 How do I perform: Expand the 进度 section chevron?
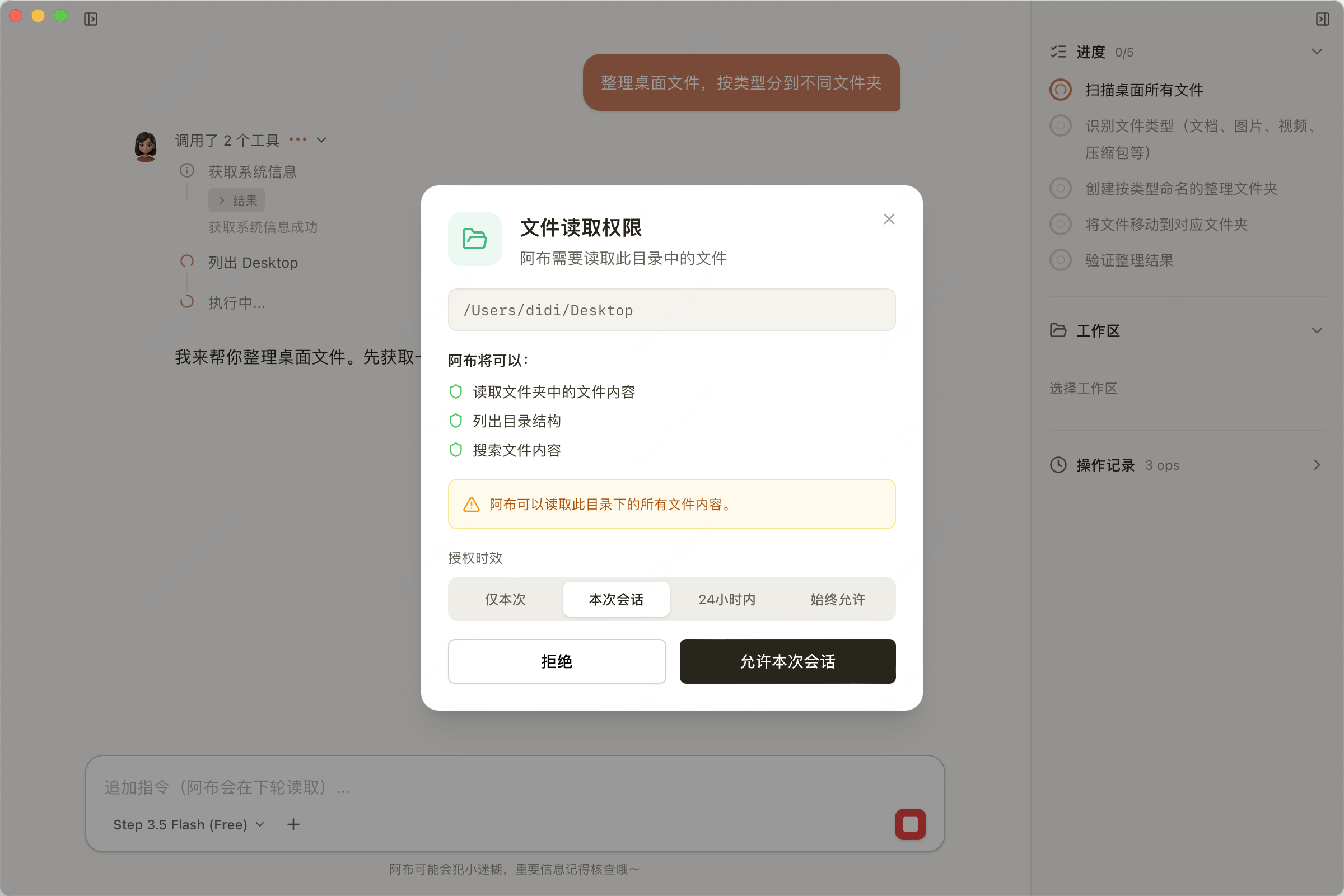click(x=1317, y=52)
